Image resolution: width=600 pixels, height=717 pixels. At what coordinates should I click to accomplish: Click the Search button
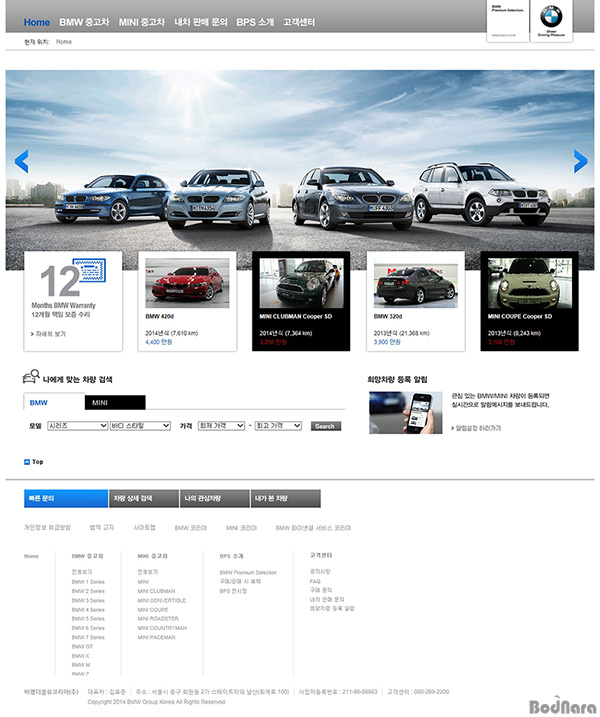pos(326,426)
